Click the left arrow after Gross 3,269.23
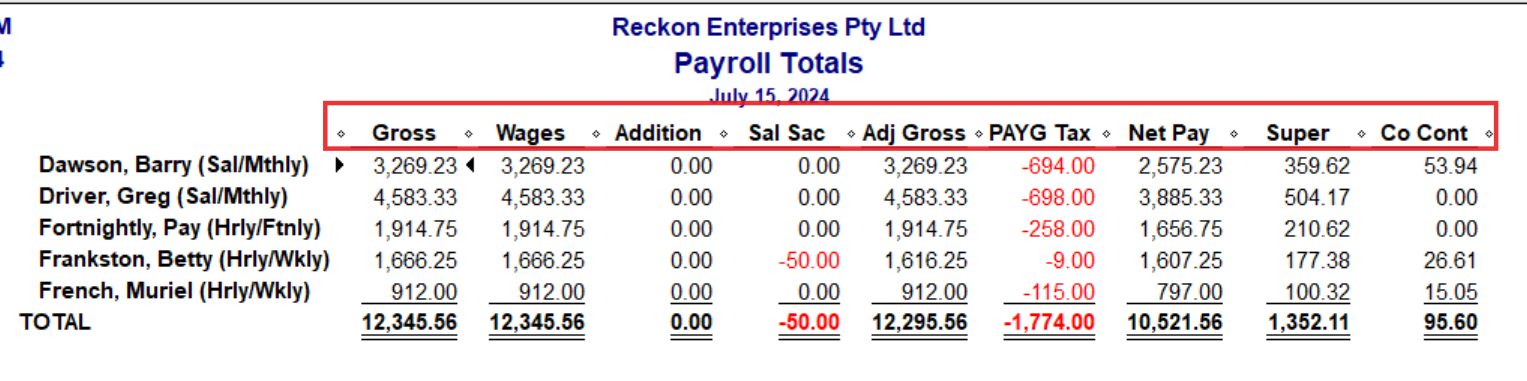This screenshot has height=381, width=1527. [x=469, y=165]
